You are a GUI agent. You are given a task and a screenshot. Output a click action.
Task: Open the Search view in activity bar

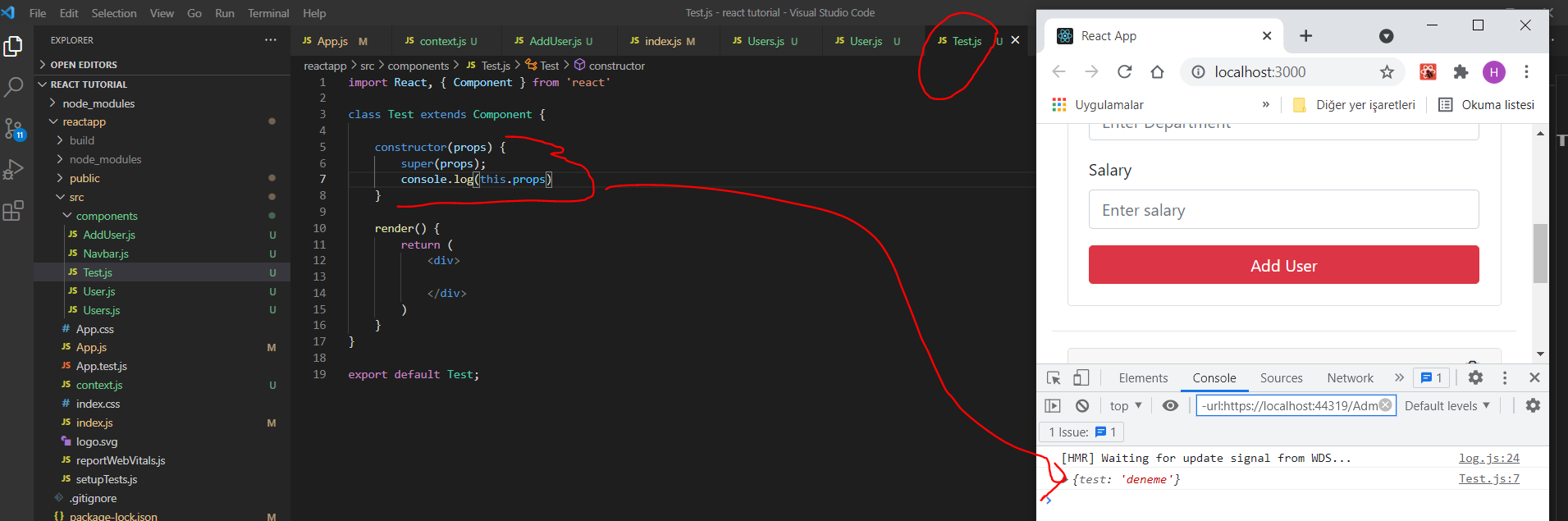pyautogui.click(x=14, y=87)
